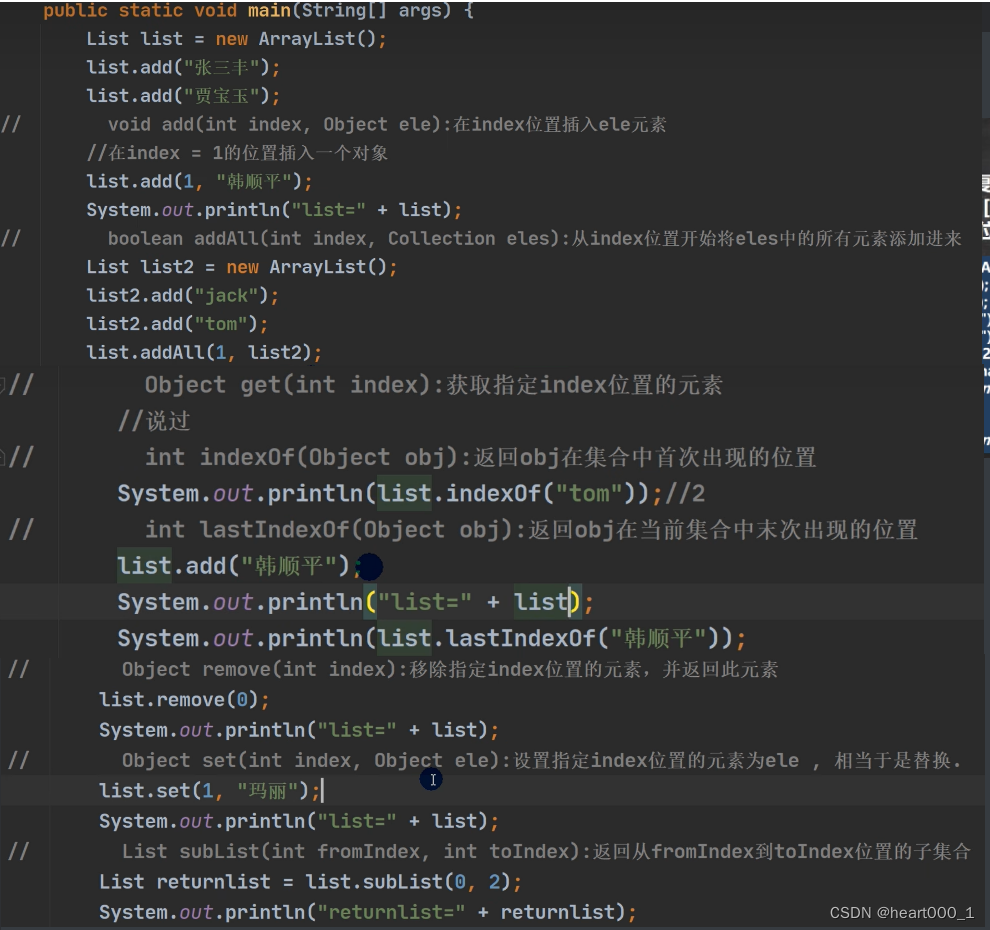Click the println("list=") line directly below list.set(1, "玛丽")
This screenshot has height=930, width=990.
click(299, 821)
